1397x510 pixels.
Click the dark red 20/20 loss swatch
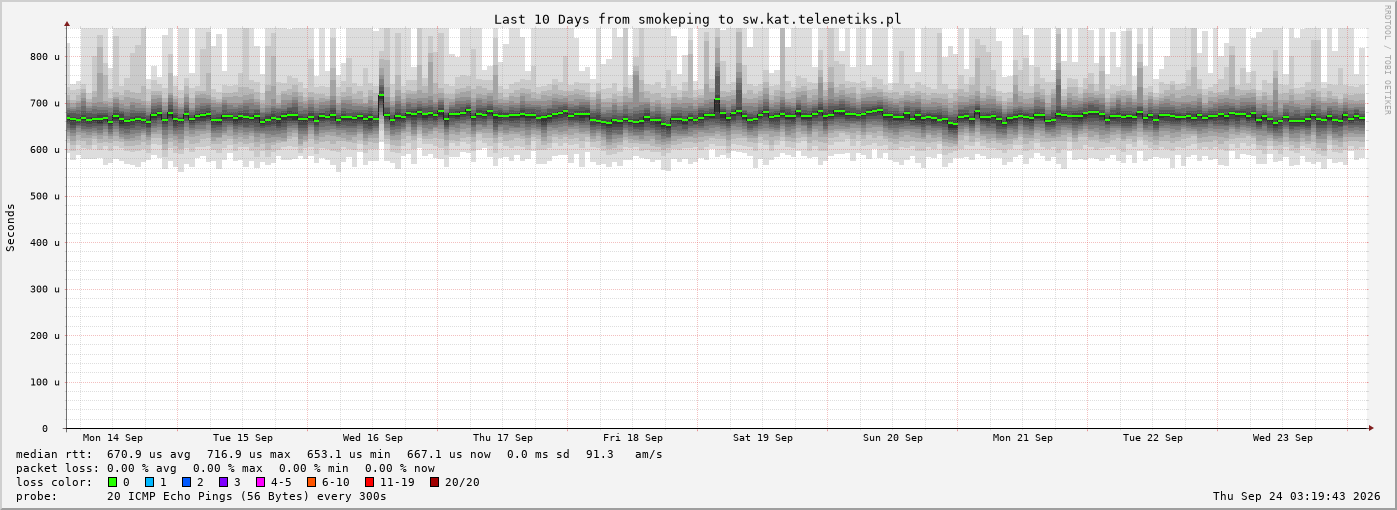pyautogui.click(x=434, y=482)
